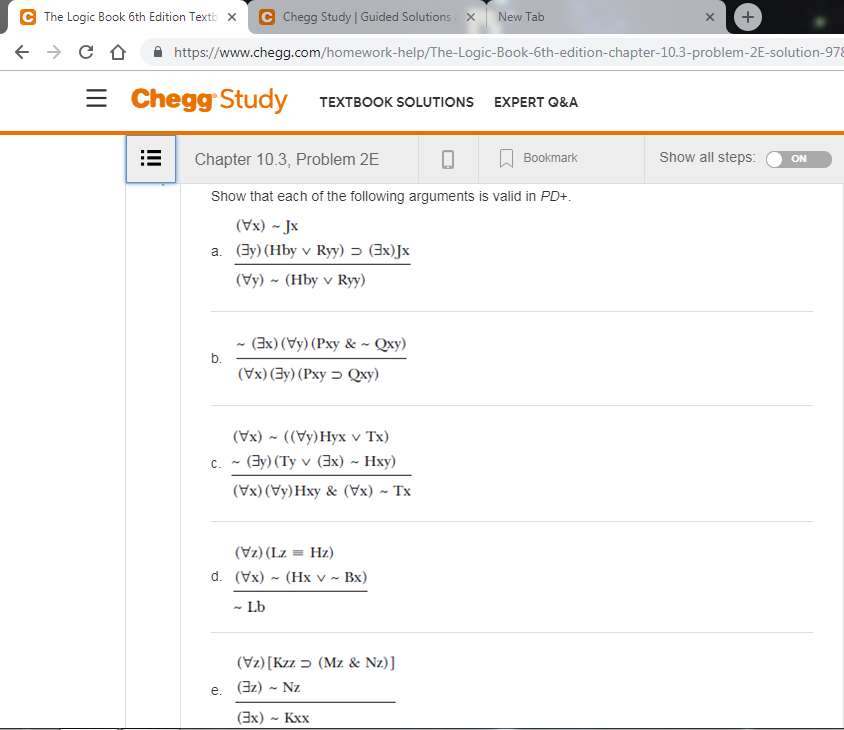This screenshot has height=730, width=844.
Task: Open EXPERT Q&A
Action: coord(538,102)
